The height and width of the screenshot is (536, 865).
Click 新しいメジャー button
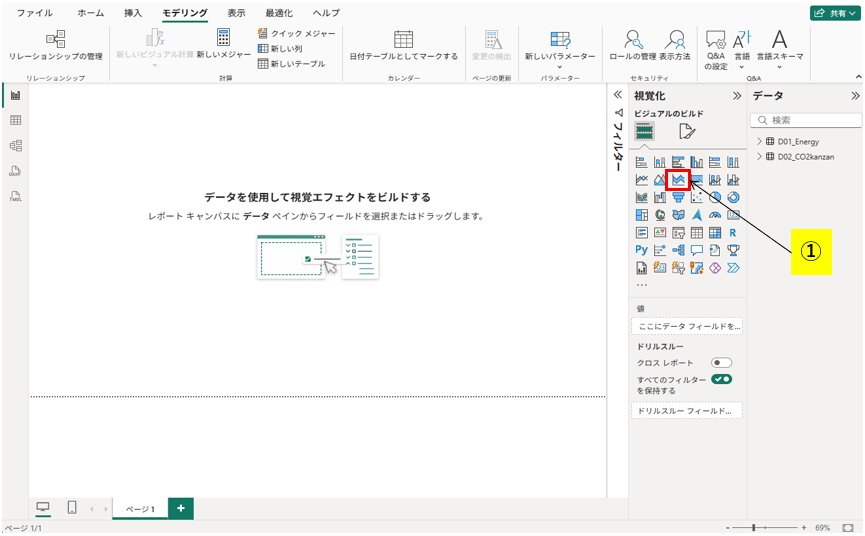click(223, 44)
